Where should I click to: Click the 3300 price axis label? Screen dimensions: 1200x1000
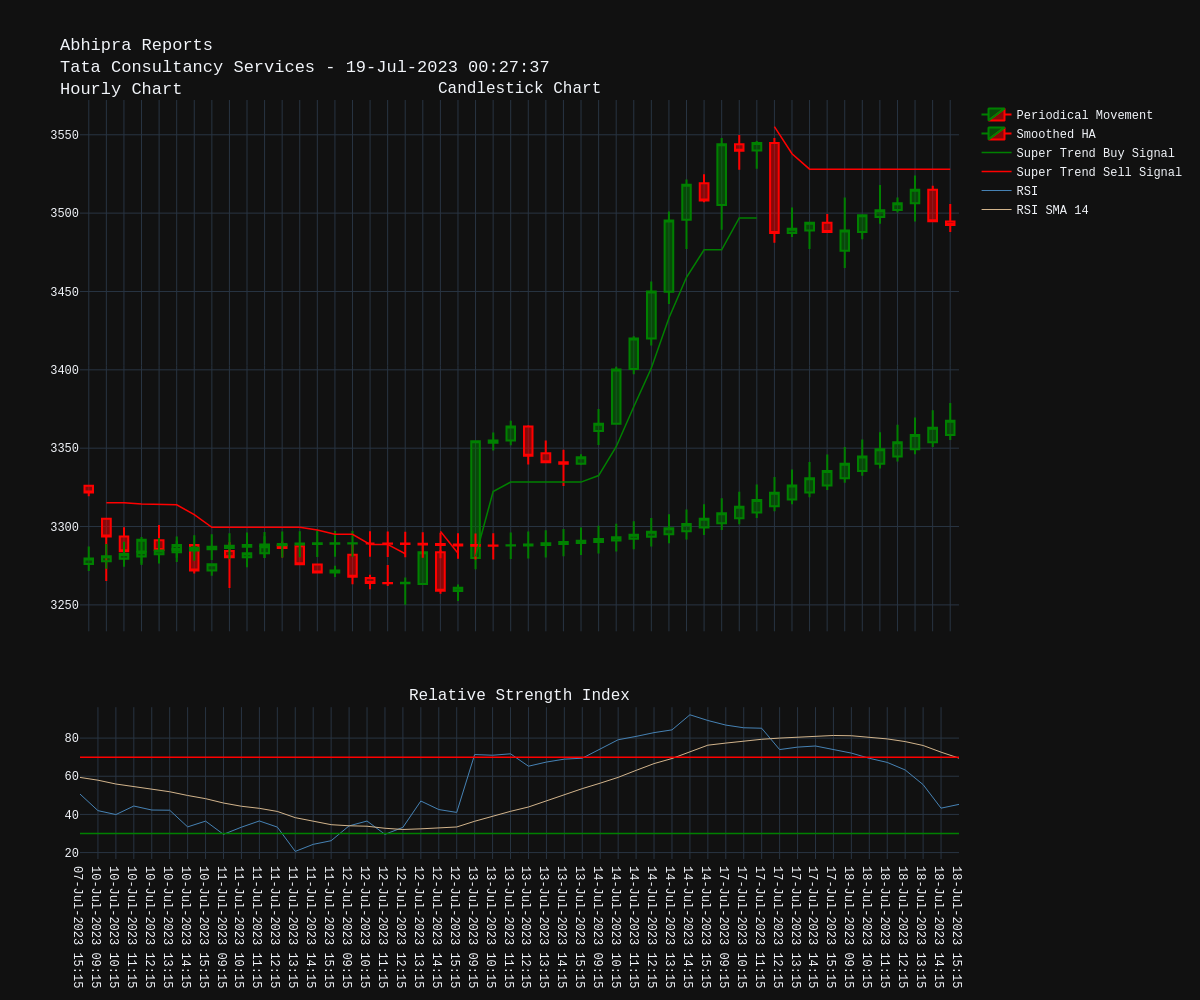64,527
